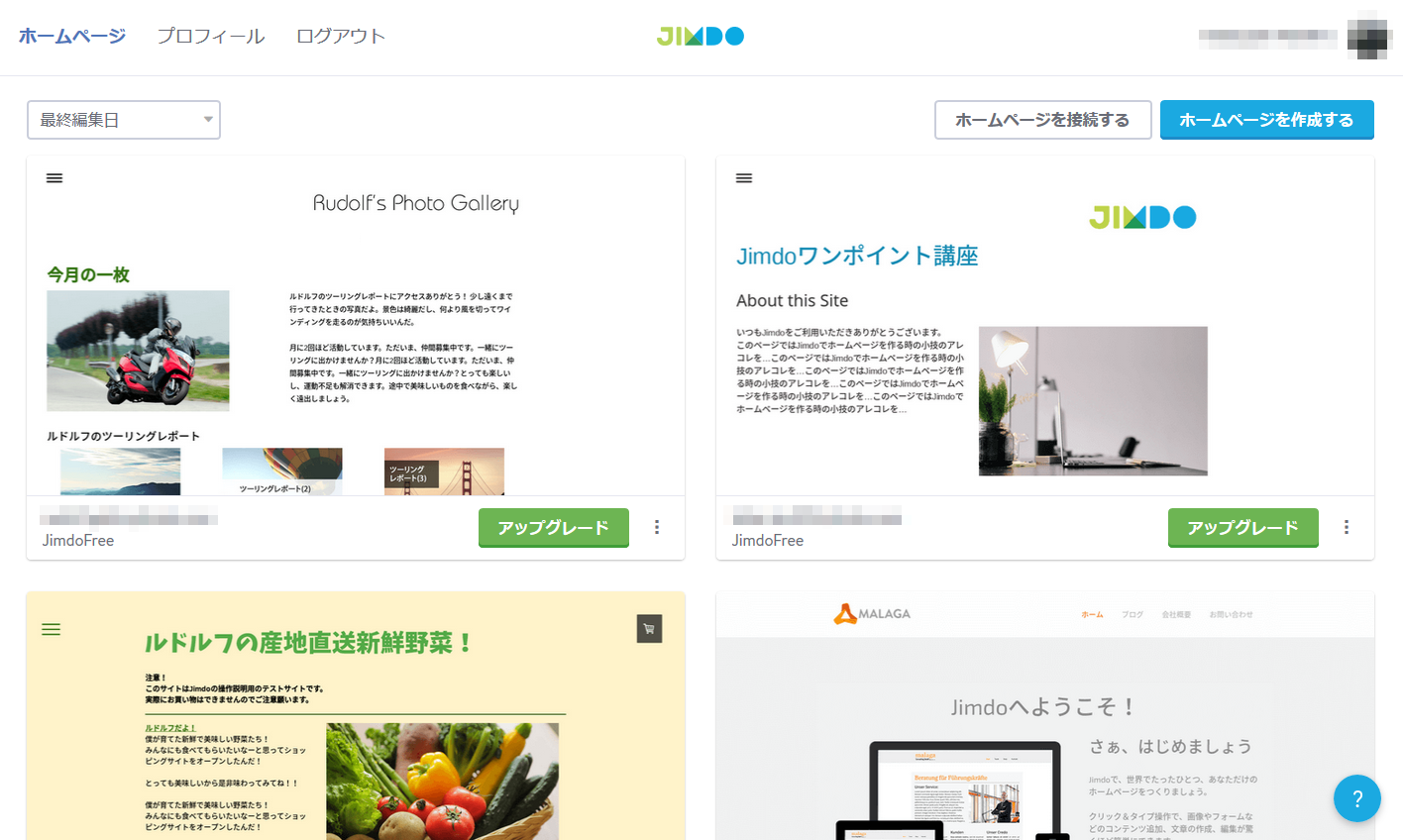Open hamburger menu on Rudolf's Photo Gallery card
The height and width of the screenshot is (840, 1403).
point(54,178)
